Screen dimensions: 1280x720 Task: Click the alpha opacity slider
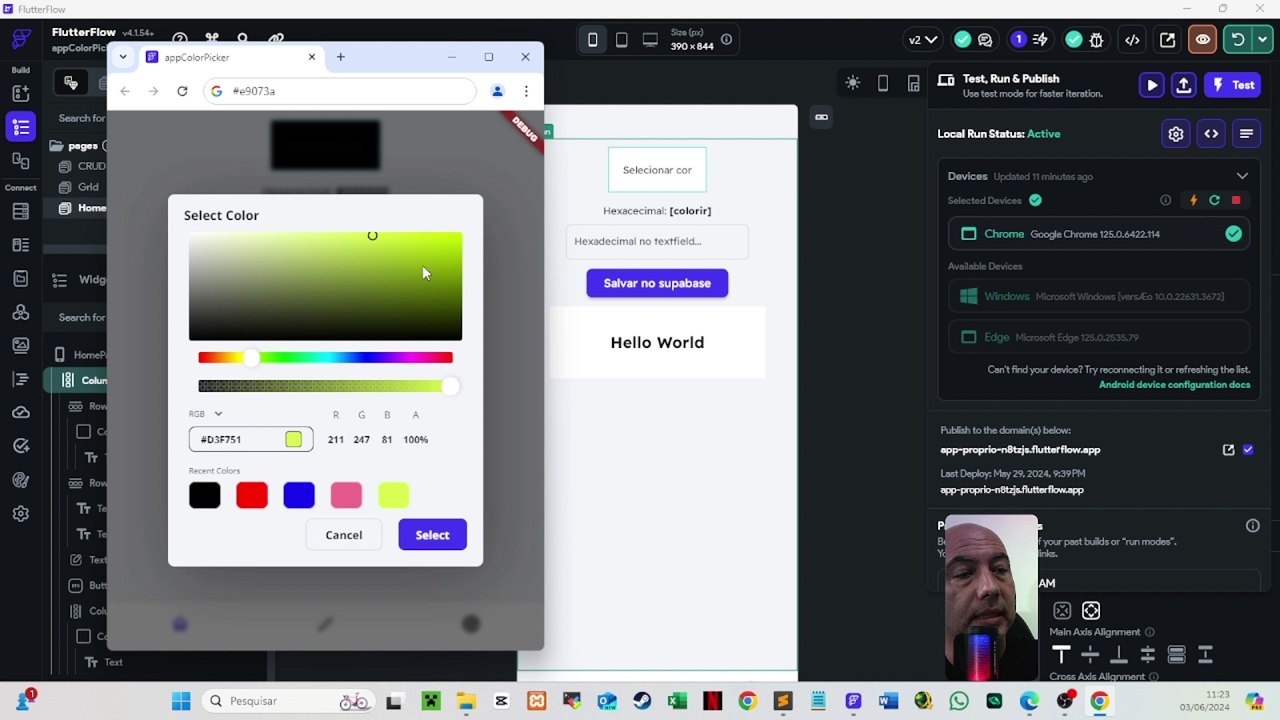click(325, 386)
